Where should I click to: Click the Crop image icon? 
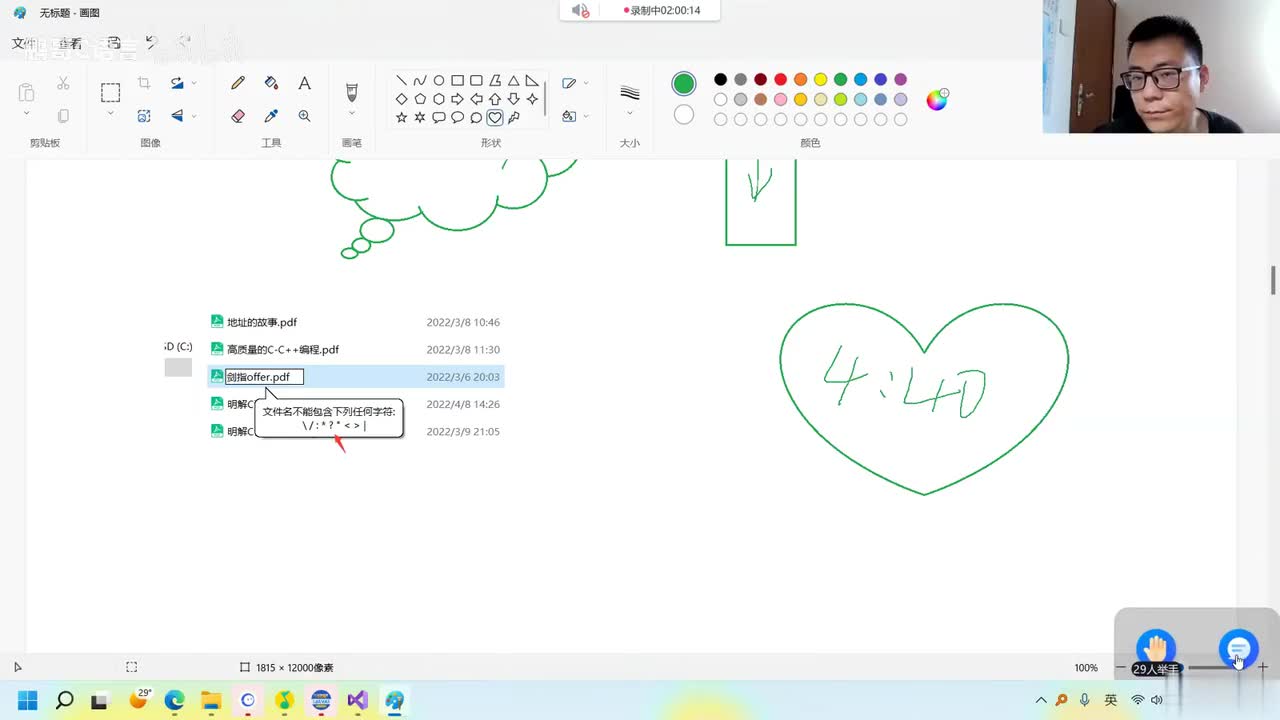click(x=144, y=83)
